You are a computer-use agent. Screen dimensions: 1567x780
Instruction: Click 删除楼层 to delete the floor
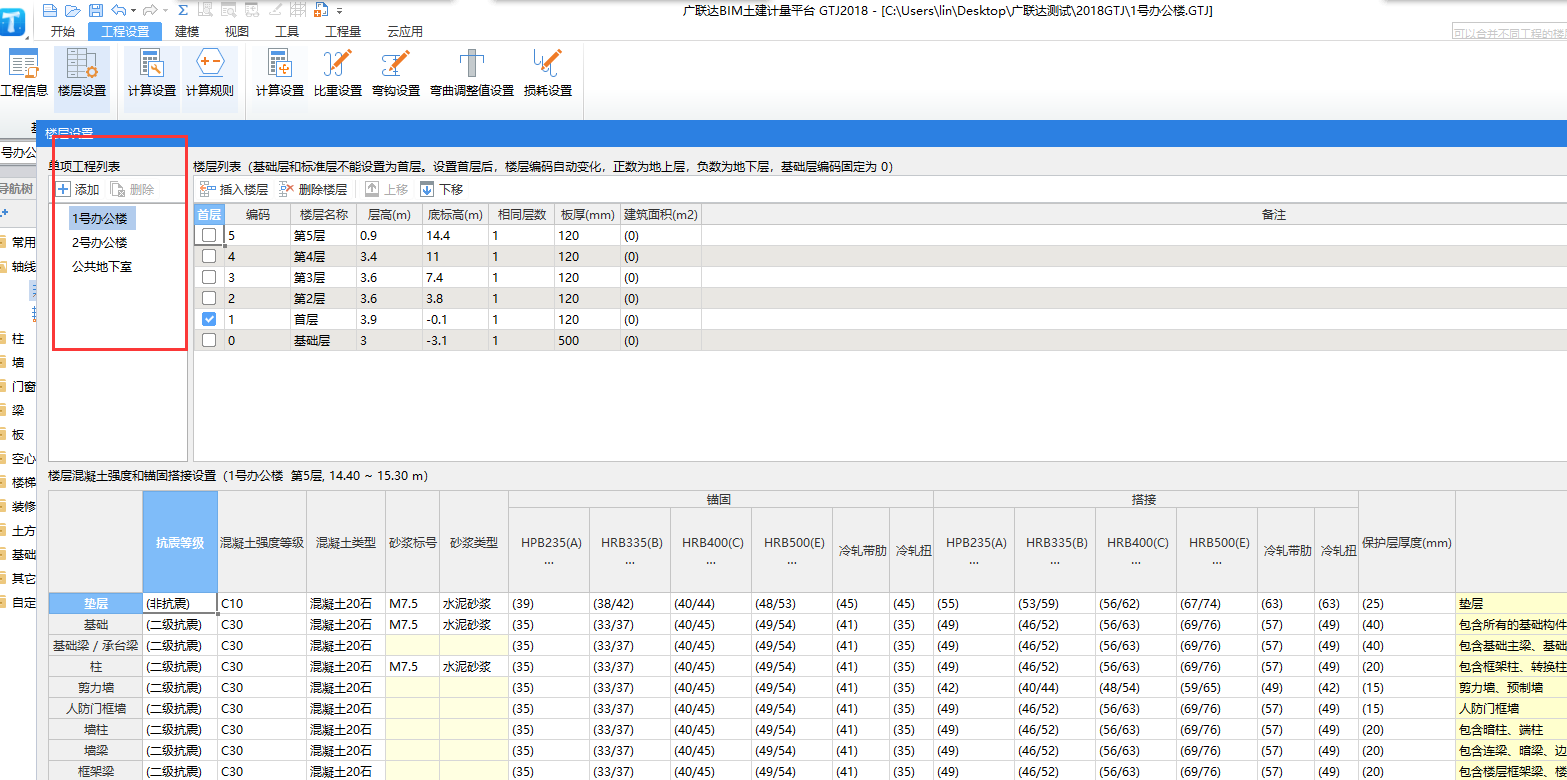point(313,189)
